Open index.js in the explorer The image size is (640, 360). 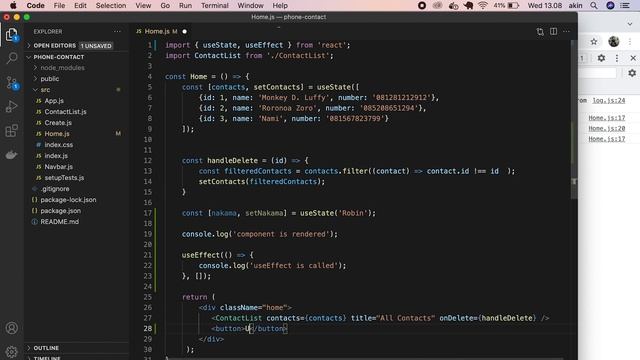56,156
